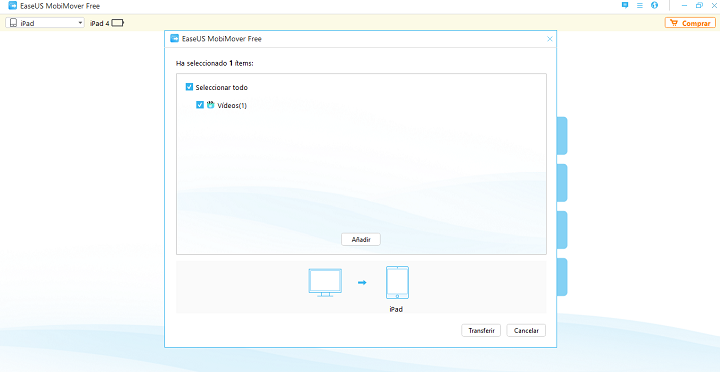Image resolution: width=720 pixels, height=372 pixels.
Task: Click the EaseUS logo in main title bar
Action: (13, 6)
